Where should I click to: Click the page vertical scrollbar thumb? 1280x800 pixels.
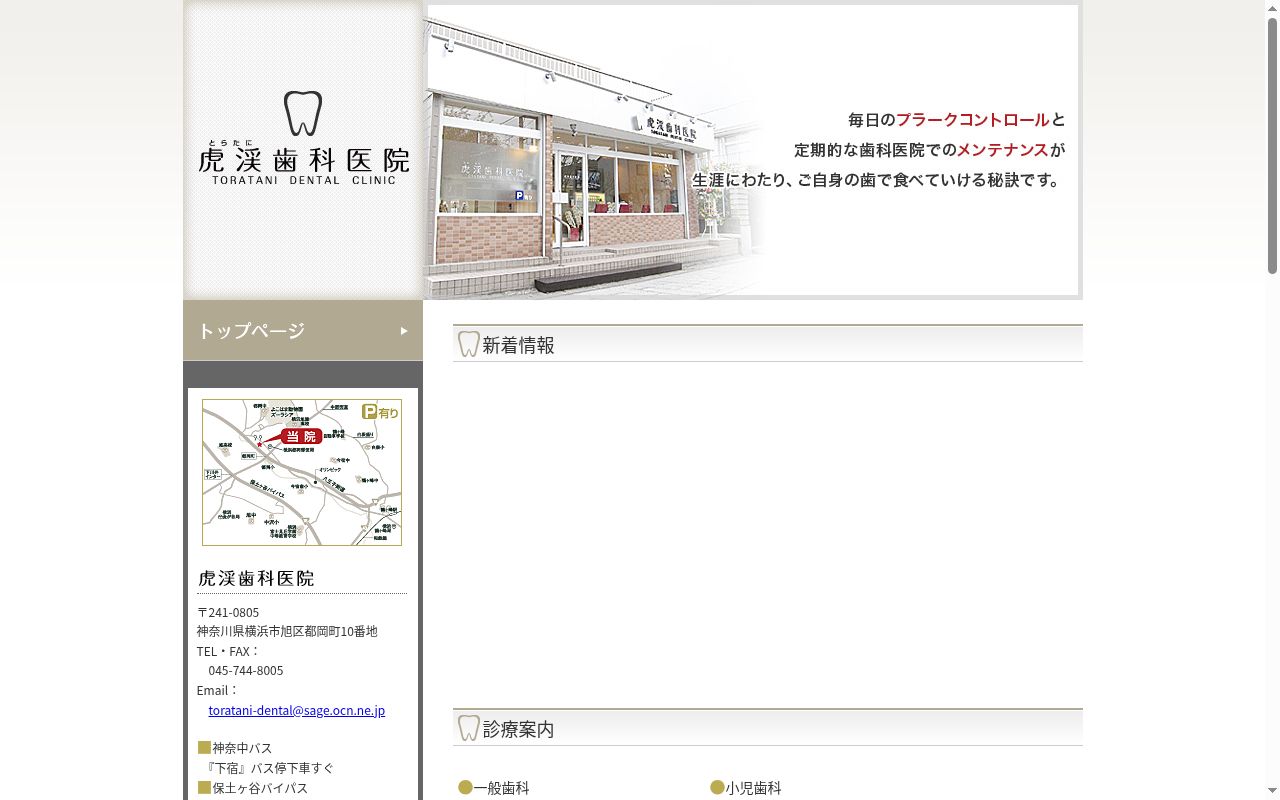(1272, 145)
